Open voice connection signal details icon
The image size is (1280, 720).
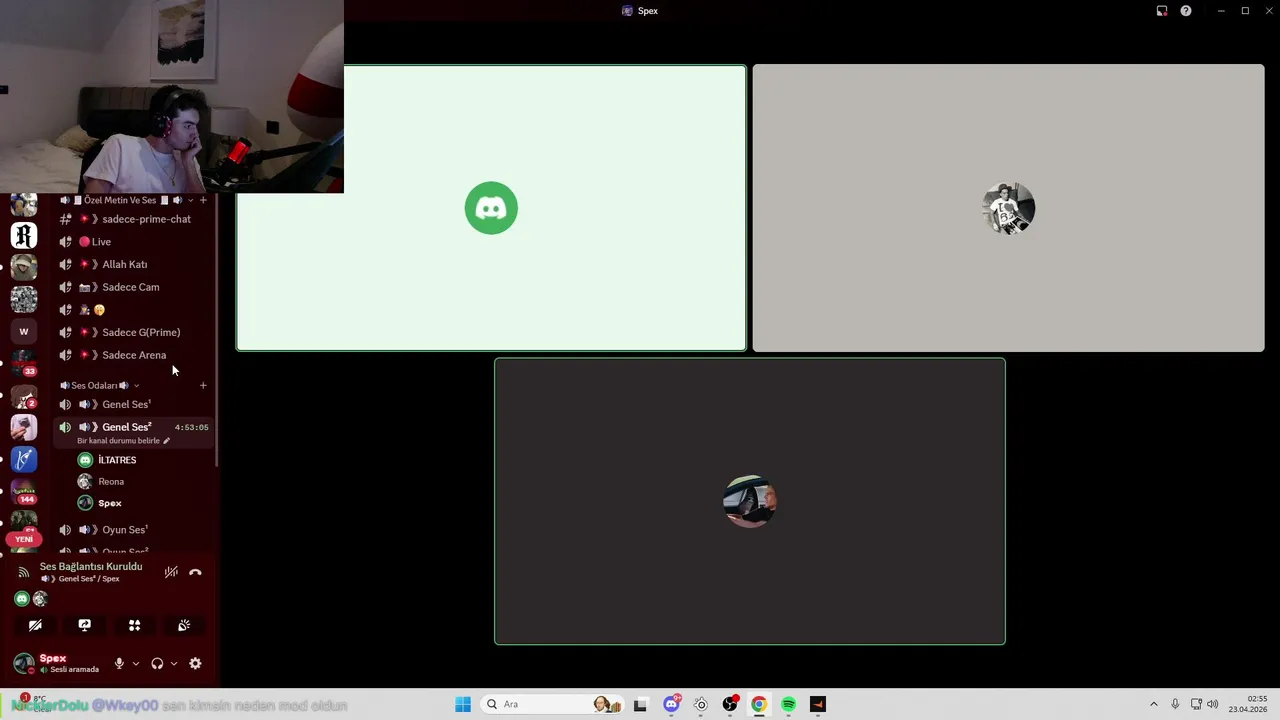[x=23, y=572]
